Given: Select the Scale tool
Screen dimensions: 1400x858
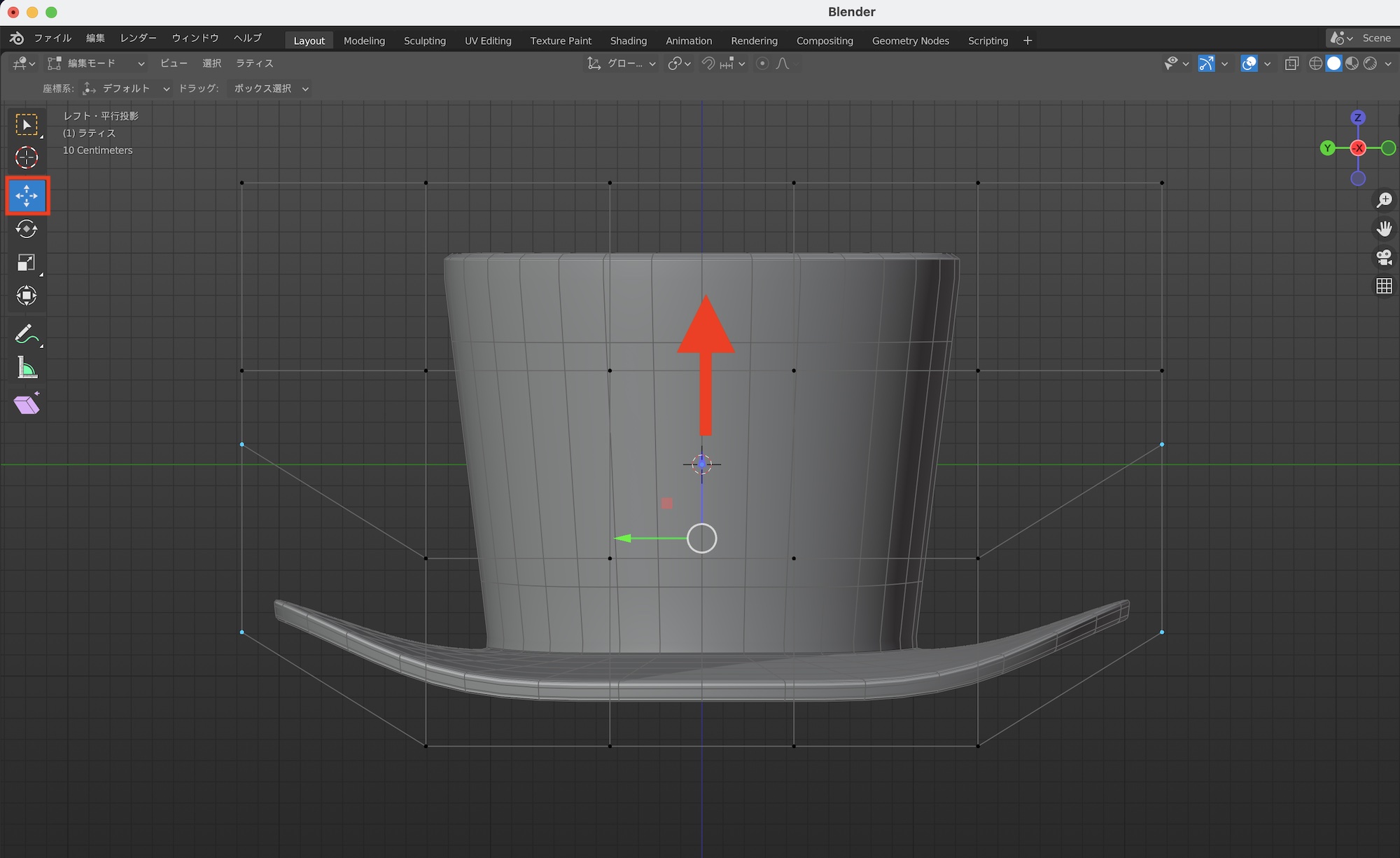Looking at the screenshot, I should point(27,263).
